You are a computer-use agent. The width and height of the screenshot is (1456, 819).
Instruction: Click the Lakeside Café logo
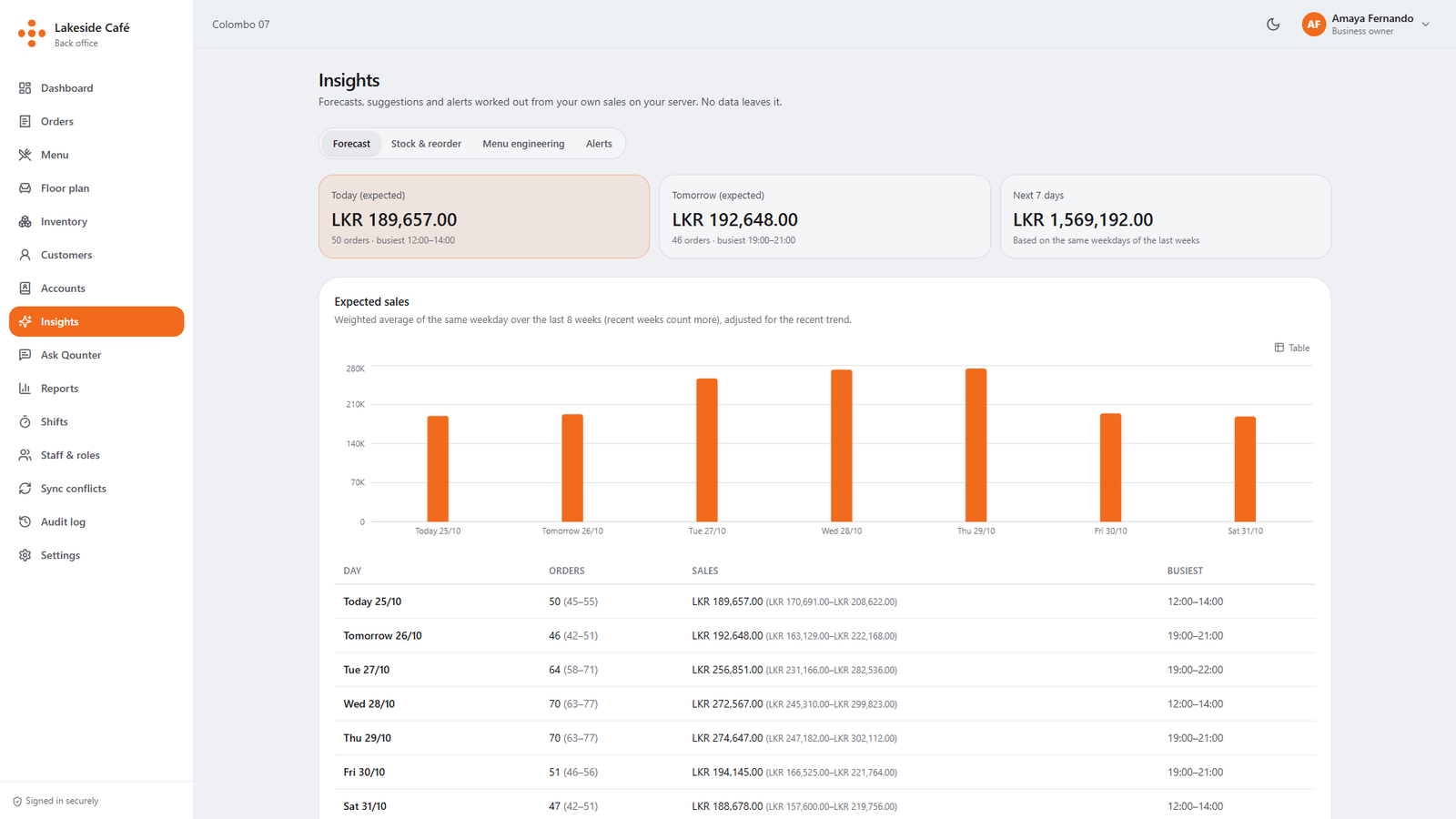click(32, 34)
